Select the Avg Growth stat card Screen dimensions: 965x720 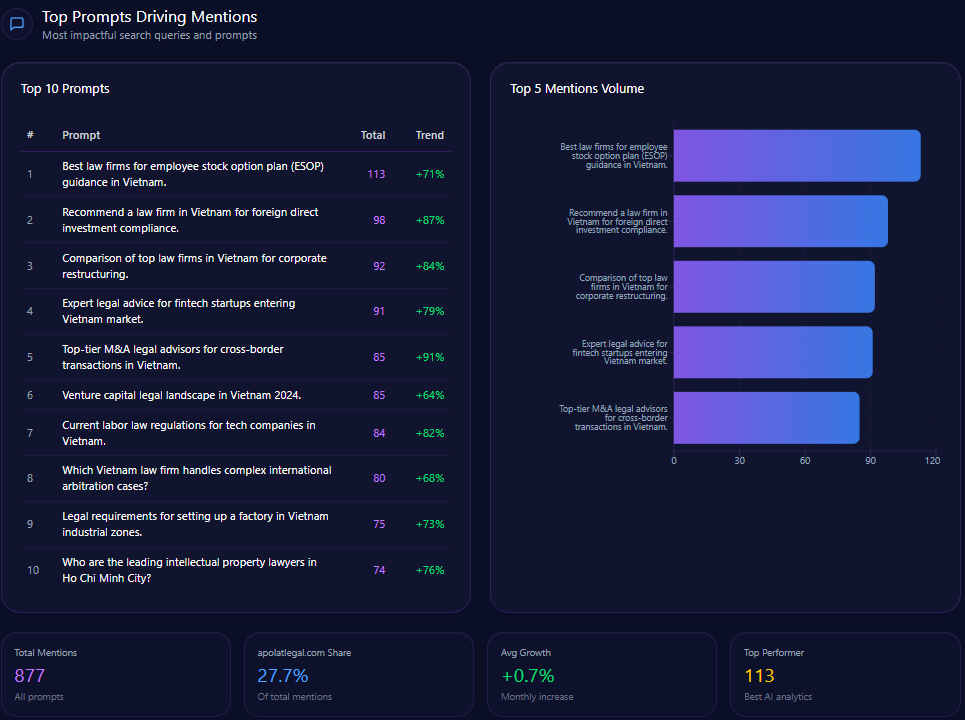point(603,675)
